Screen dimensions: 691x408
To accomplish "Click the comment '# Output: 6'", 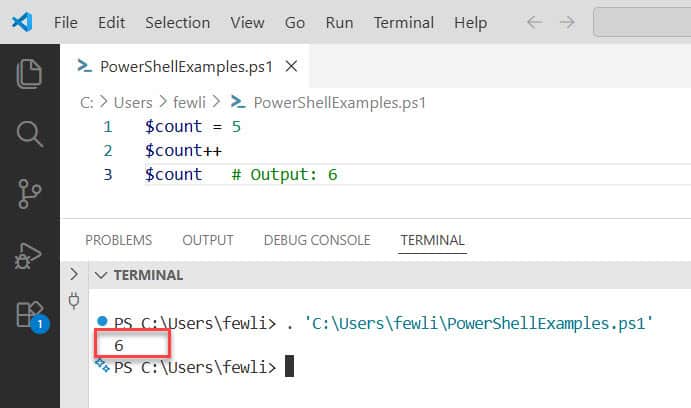I will [284, 174].
